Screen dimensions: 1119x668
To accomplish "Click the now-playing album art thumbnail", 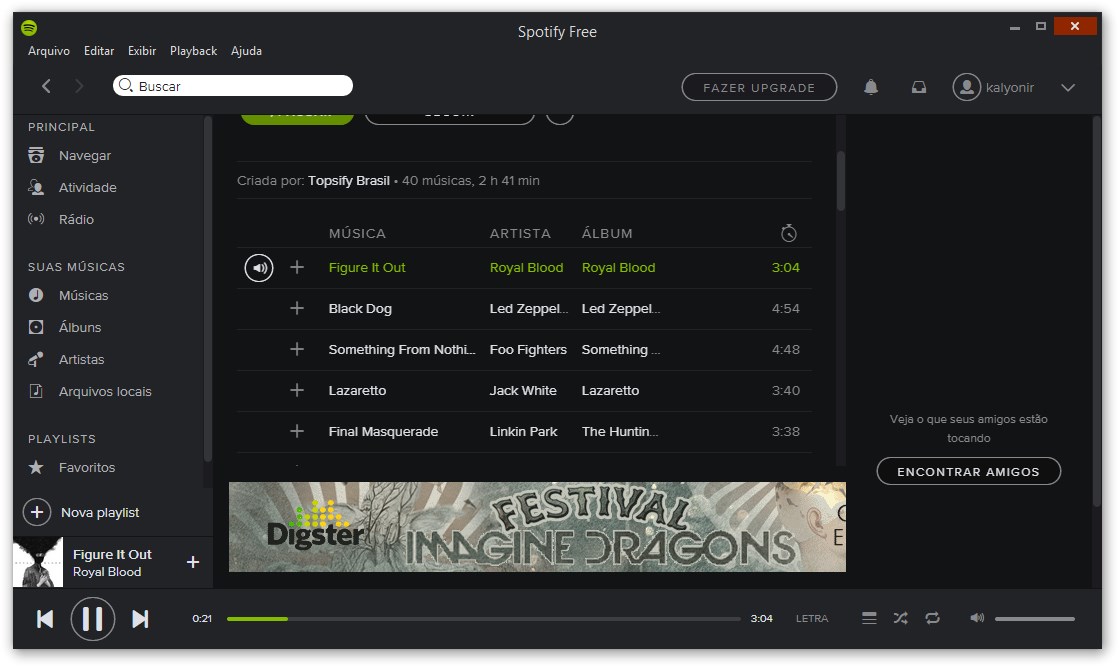I will point(39,562).
